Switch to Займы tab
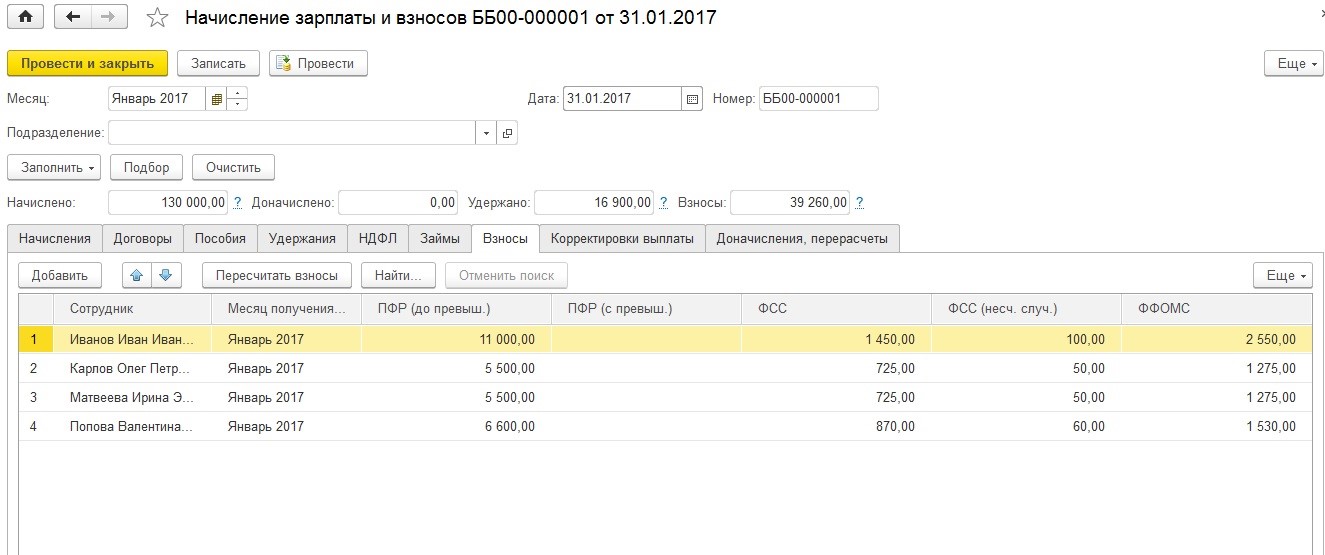This screenshot has width=1325, height=555. point(440,238)
